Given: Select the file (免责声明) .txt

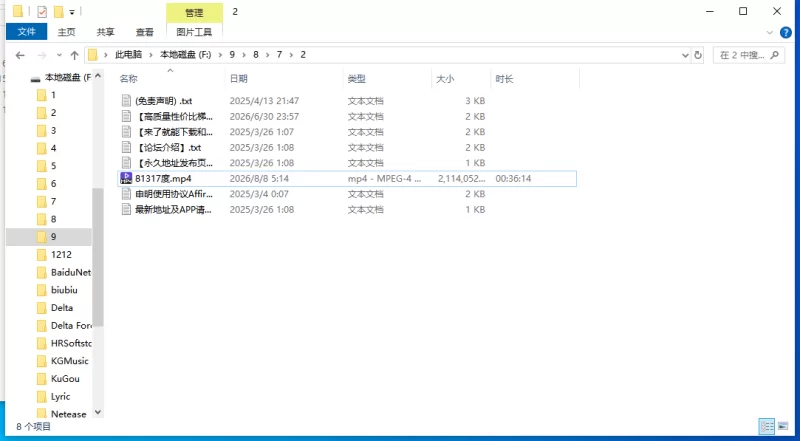Looking at the screenshot, I should coord(163,101).
